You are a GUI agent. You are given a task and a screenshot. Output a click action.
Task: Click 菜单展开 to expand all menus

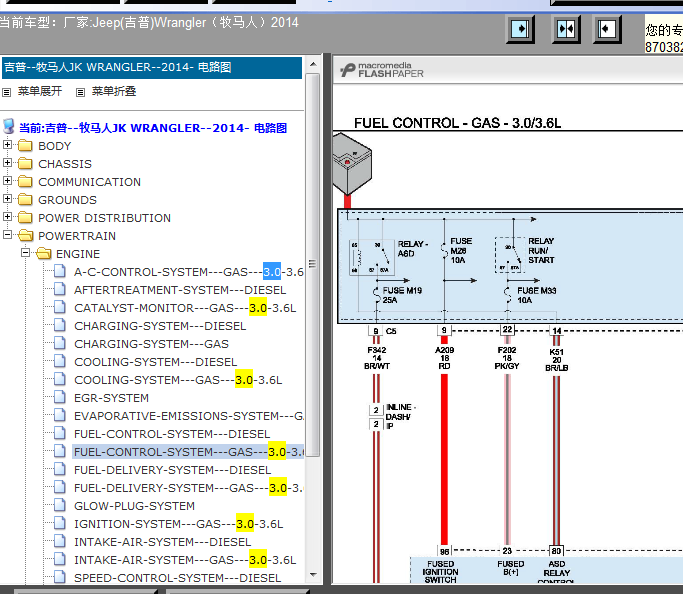coord(40,91)
